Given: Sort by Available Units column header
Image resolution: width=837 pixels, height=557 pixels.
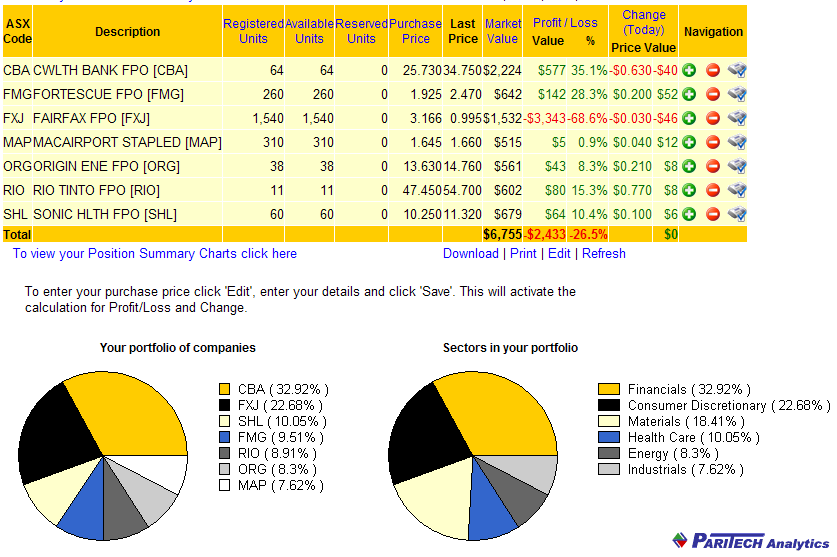Looking at the screenshot, I should [x=309, y=31].
